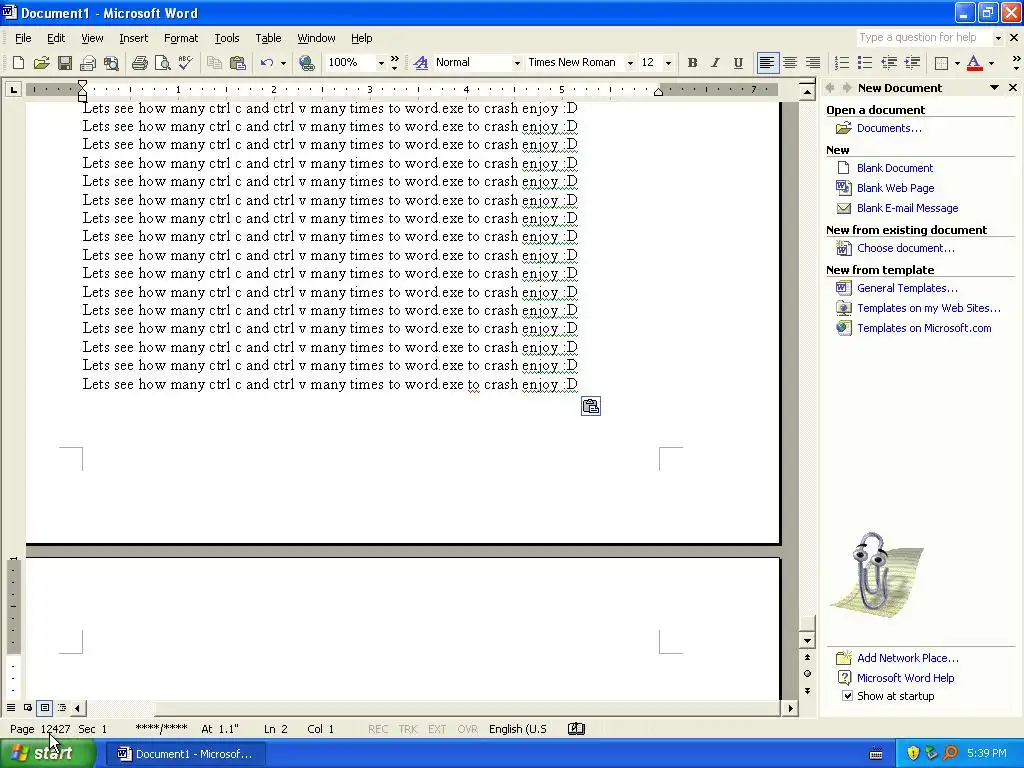This screenshot has height=768, width=1024.
Task: Decrease the paragraph indent
Action: click(889, 63)
